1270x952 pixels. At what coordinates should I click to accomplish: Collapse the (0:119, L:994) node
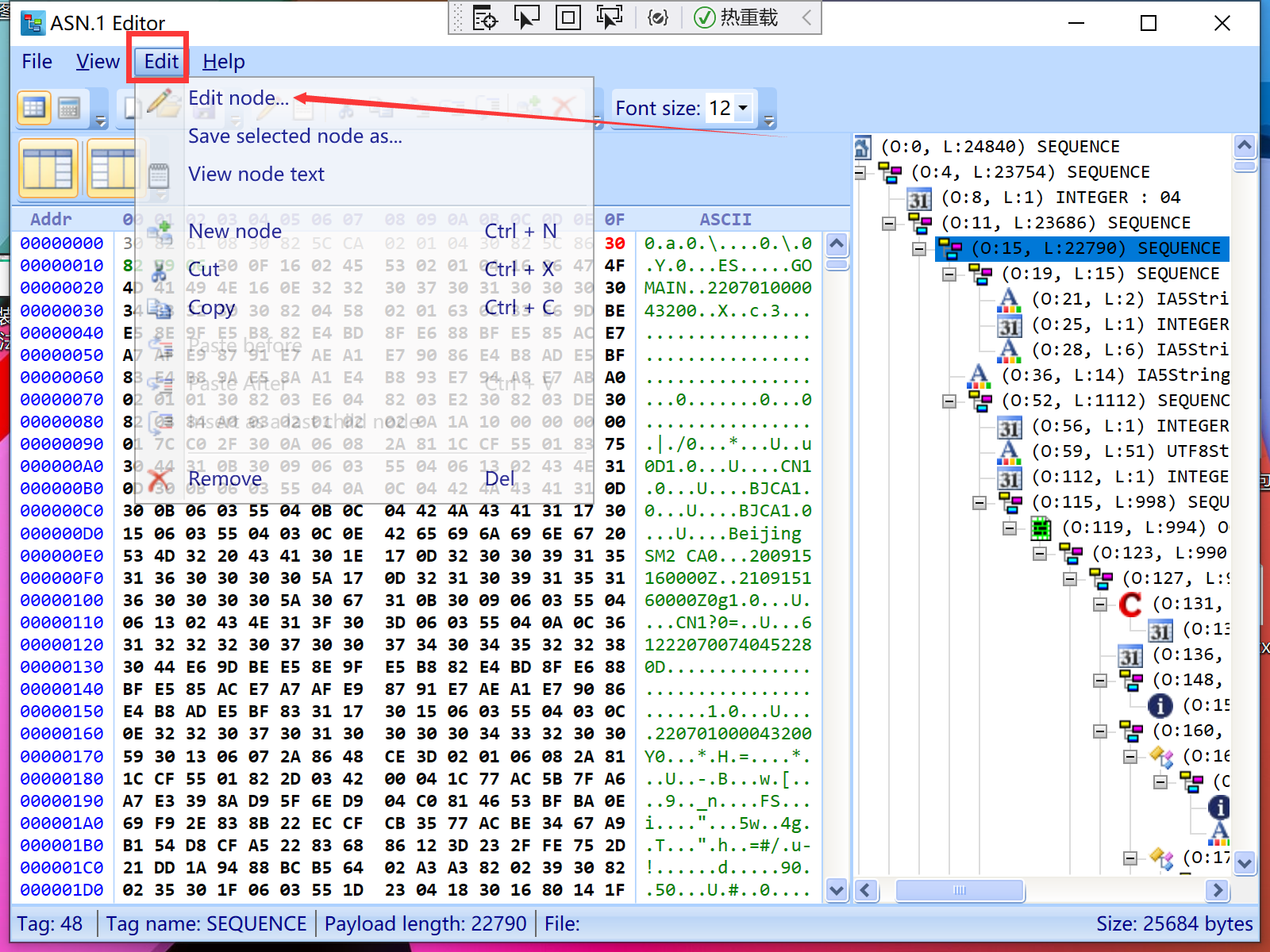click(1010, 528)
